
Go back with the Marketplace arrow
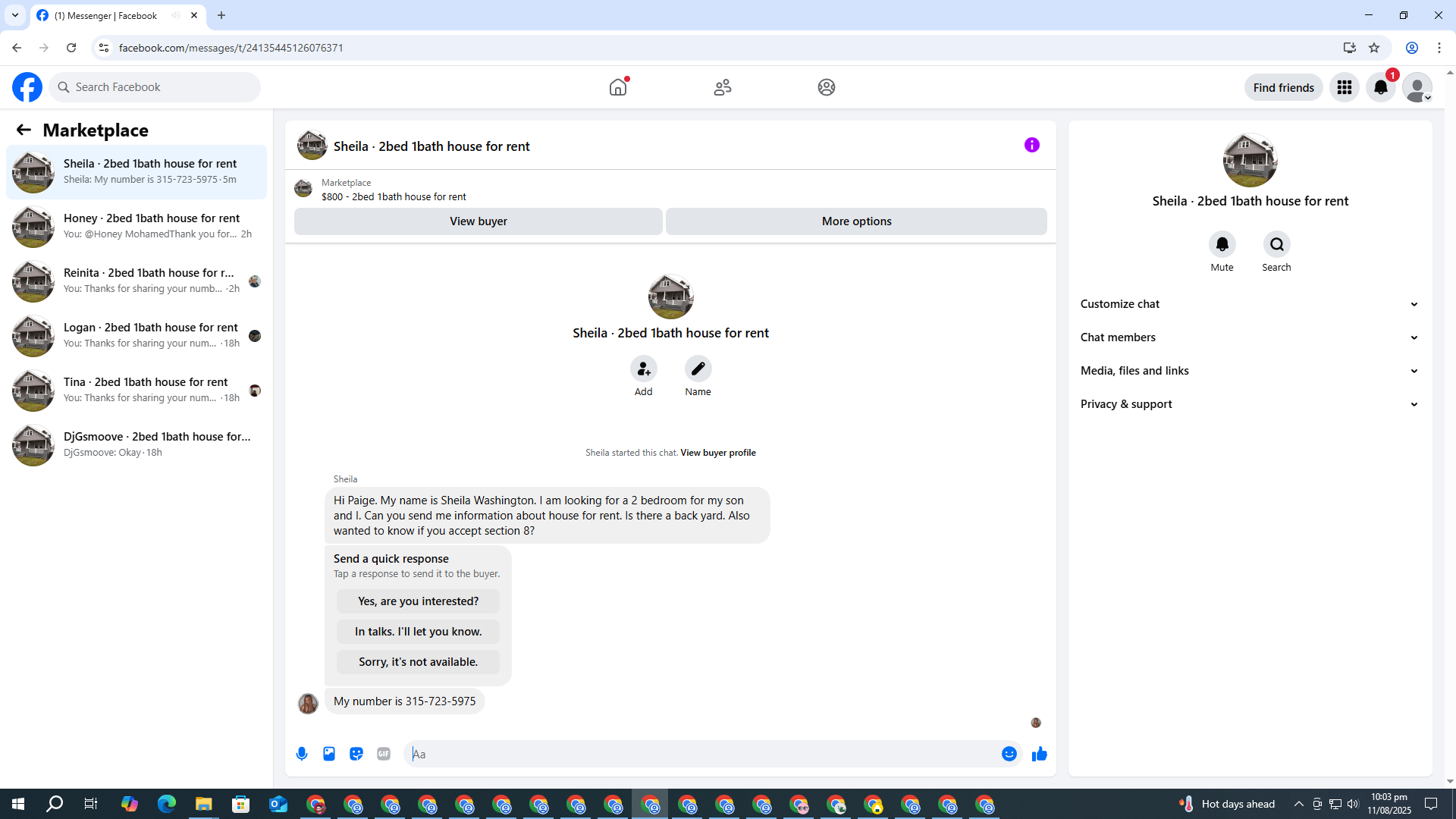click(24, 130)
